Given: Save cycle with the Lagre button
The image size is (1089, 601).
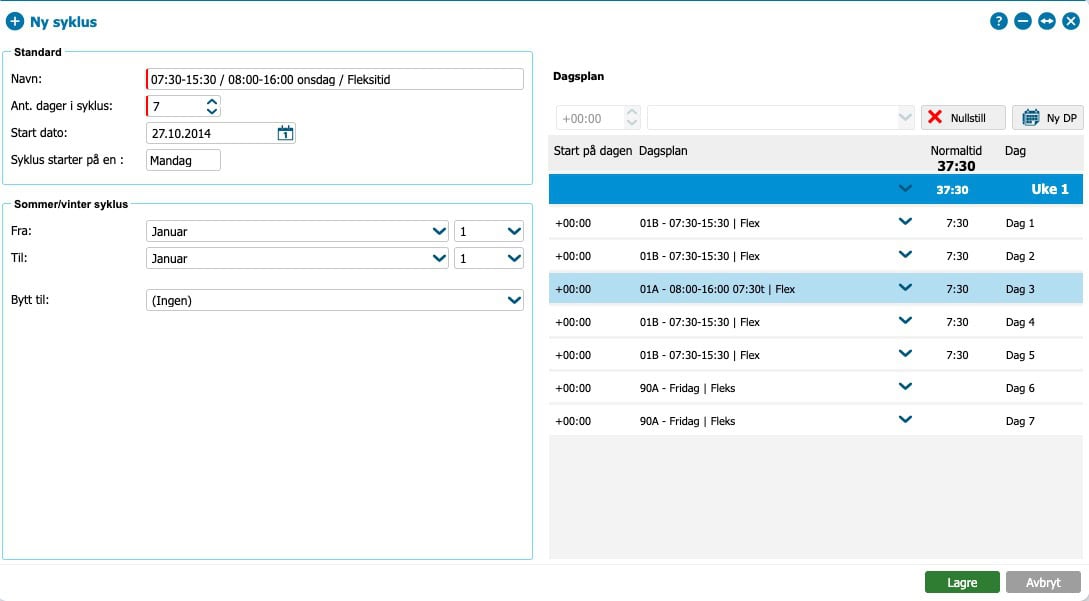Looking at the screenshot, I should point(962,582).
